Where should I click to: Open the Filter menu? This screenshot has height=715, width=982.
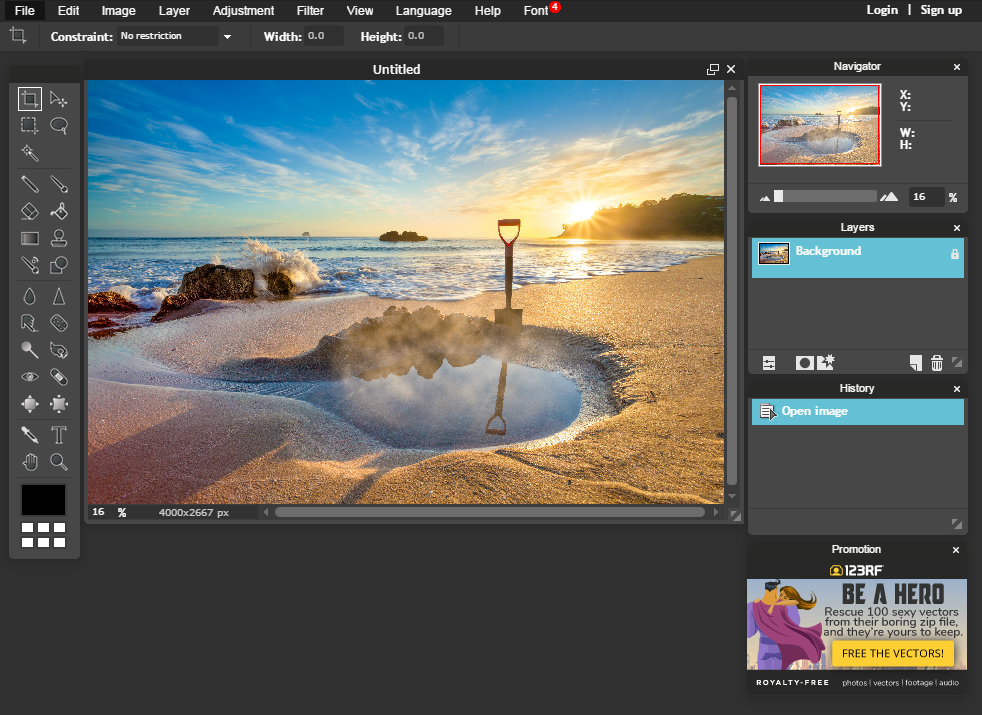[310, 11]
